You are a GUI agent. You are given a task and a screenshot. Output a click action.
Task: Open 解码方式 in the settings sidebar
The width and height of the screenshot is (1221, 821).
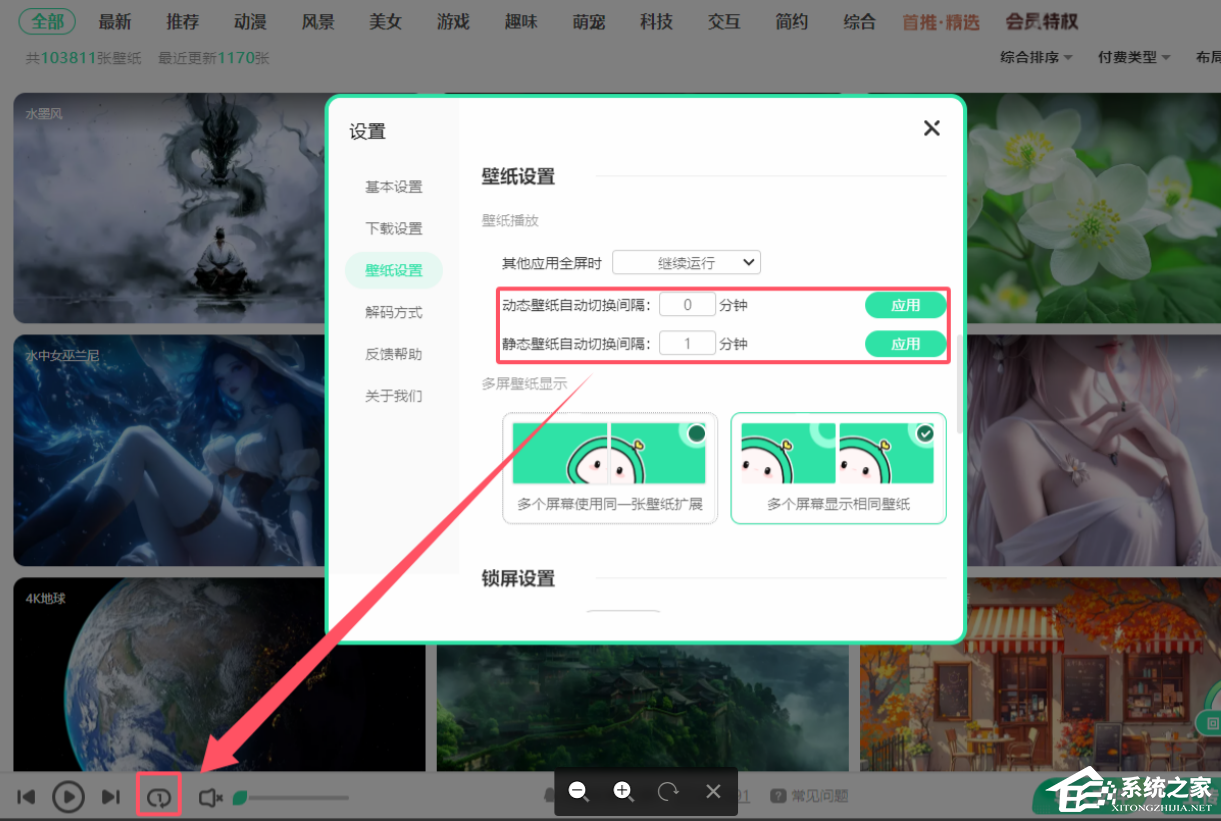pos(394,313)
